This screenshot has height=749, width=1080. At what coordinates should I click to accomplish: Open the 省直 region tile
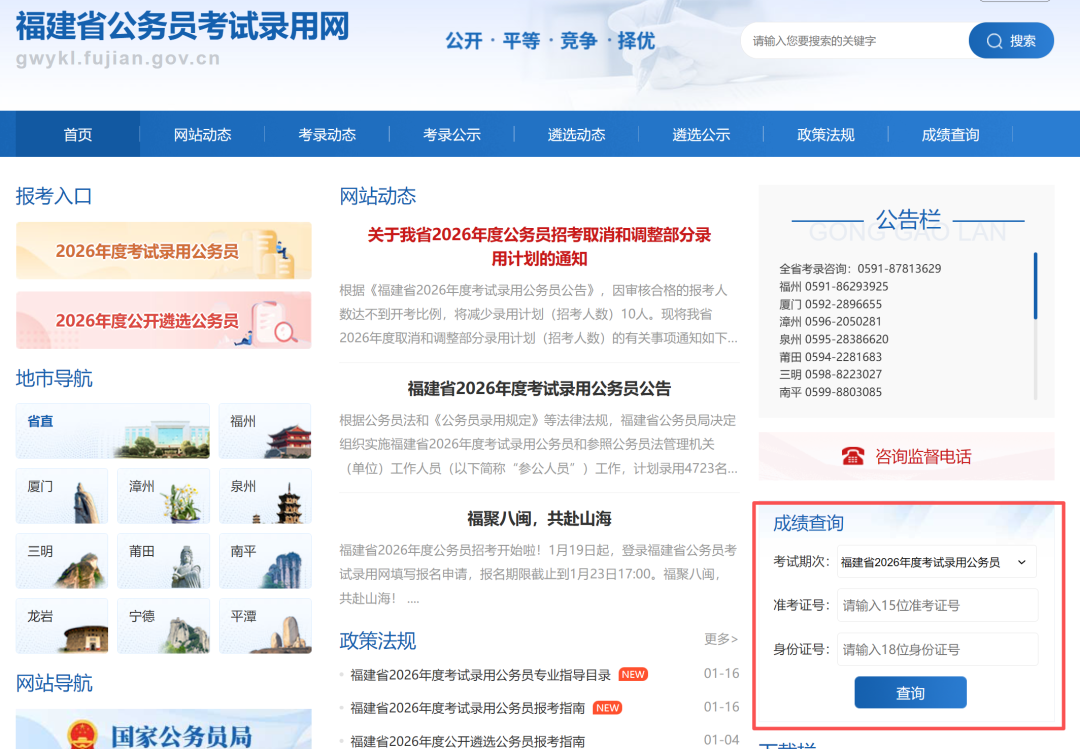[112, 431]
